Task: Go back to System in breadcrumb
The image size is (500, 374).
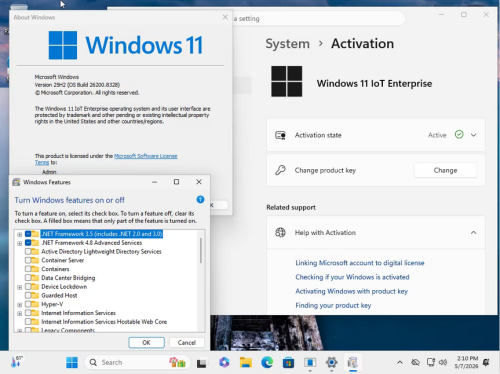Action: pos(287,44)
